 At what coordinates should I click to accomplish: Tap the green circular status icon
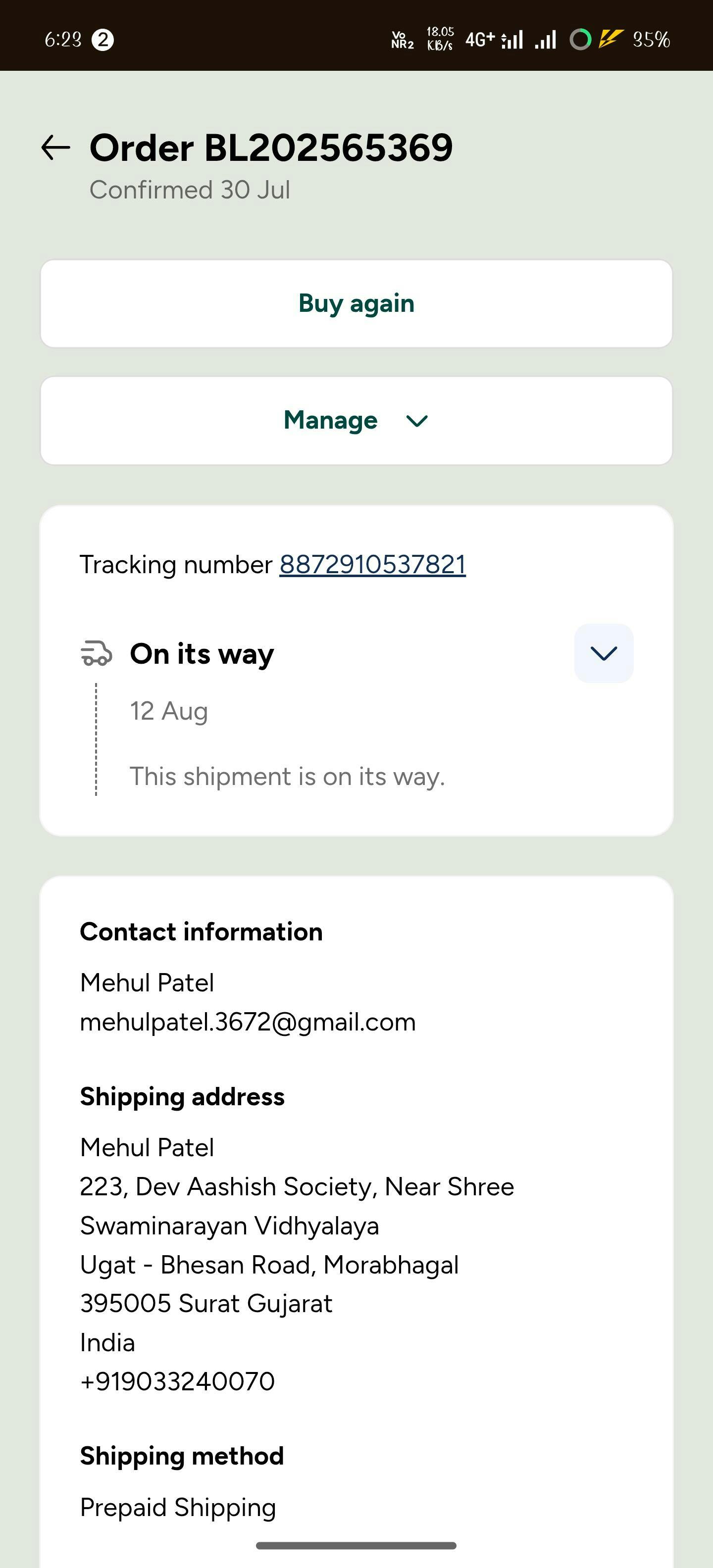pos(580,40)
